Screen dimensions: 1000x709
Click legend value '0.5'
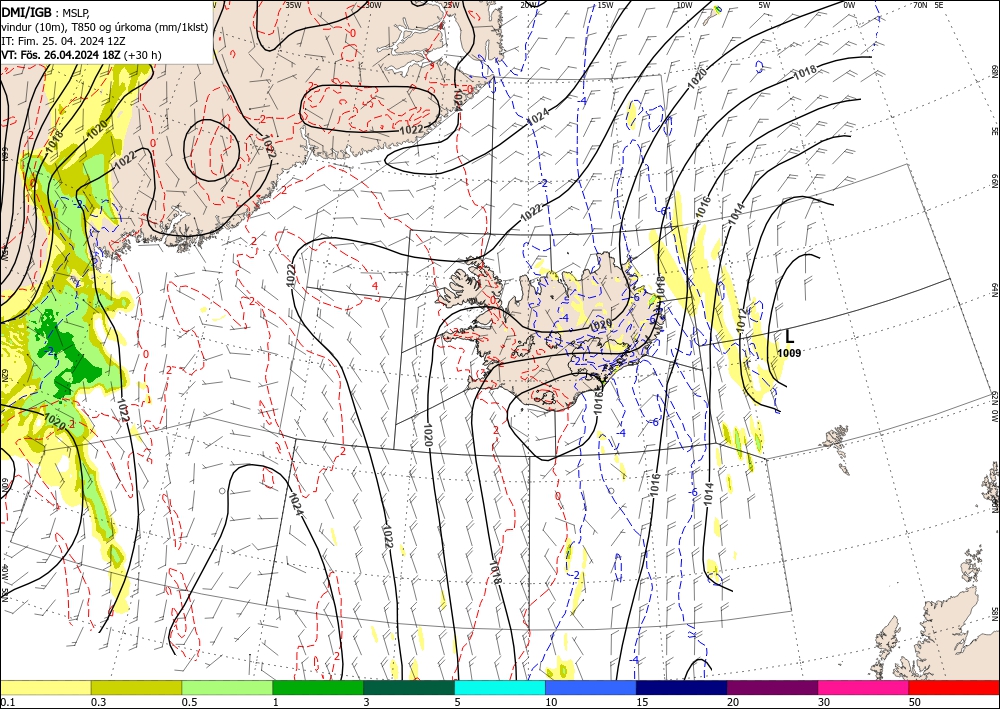click(x=189, y=702)
